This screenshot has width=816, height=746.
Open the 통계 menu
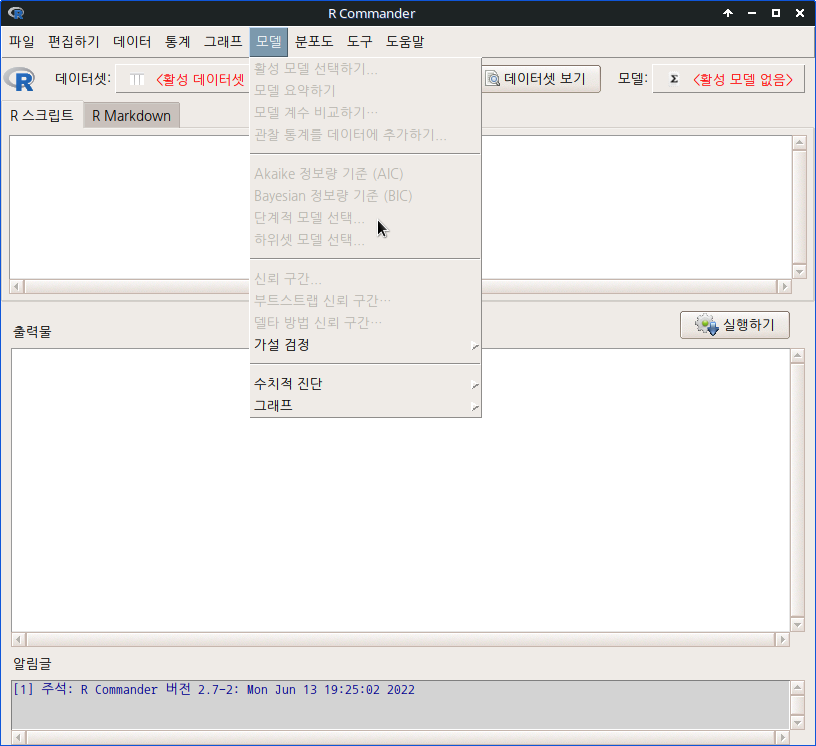tap(177, 42)
